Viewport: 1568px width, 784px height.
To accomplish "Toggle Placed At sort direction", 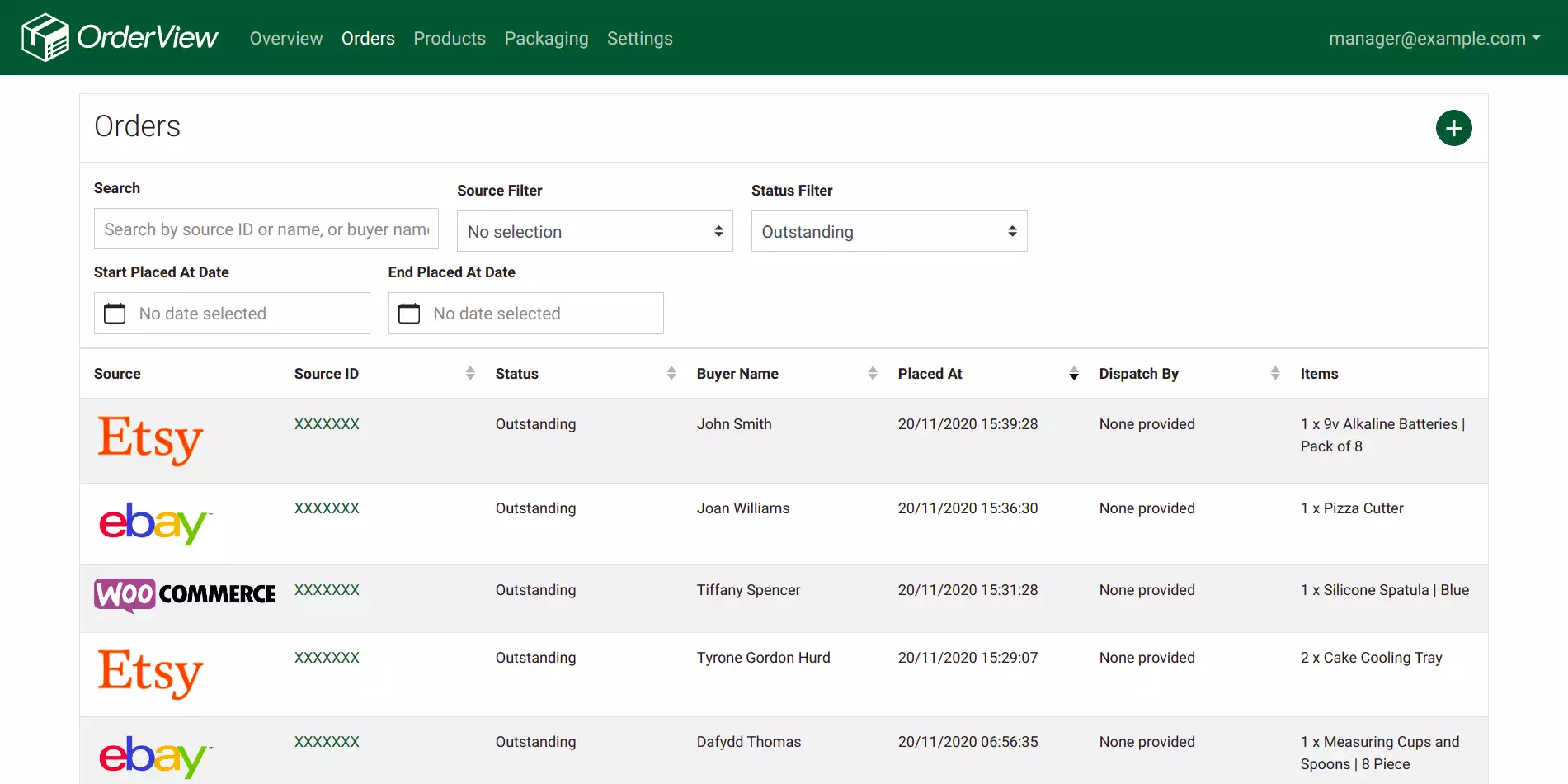I will [x=1073, y=374].
